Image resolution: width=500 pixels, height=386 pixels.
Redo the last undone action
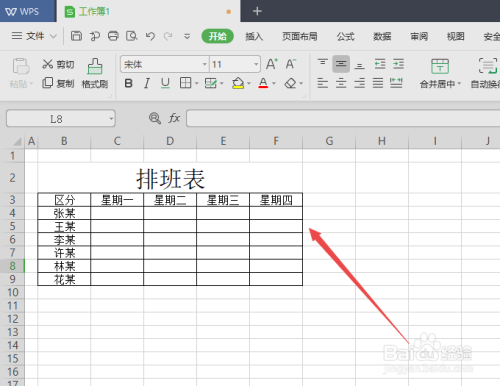tap(168, 36)
